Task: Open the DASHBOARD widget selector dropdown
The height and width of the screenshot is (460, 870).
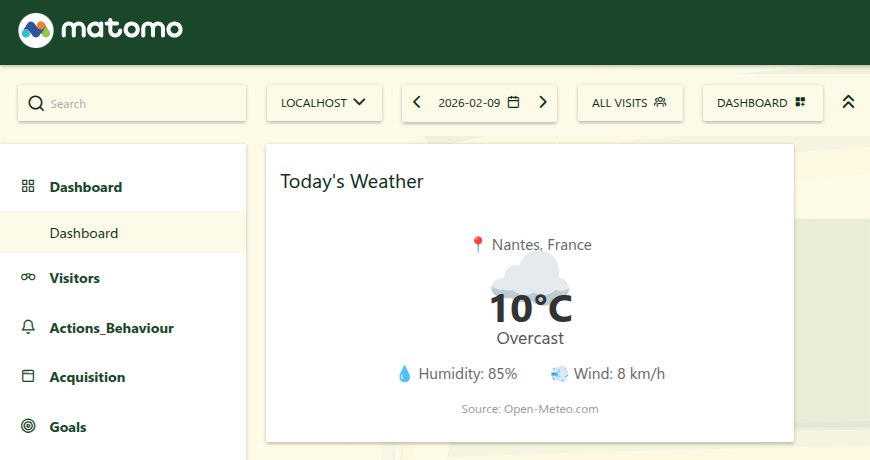Action: pyautogui.click(x=762, y=103)
